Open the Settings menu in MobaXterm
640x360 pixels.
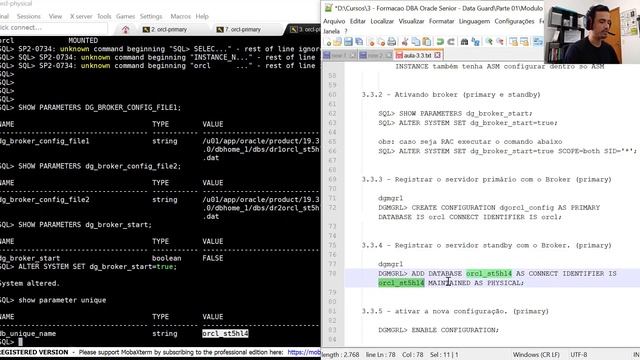pyautogui.click(x=151, y=16)
